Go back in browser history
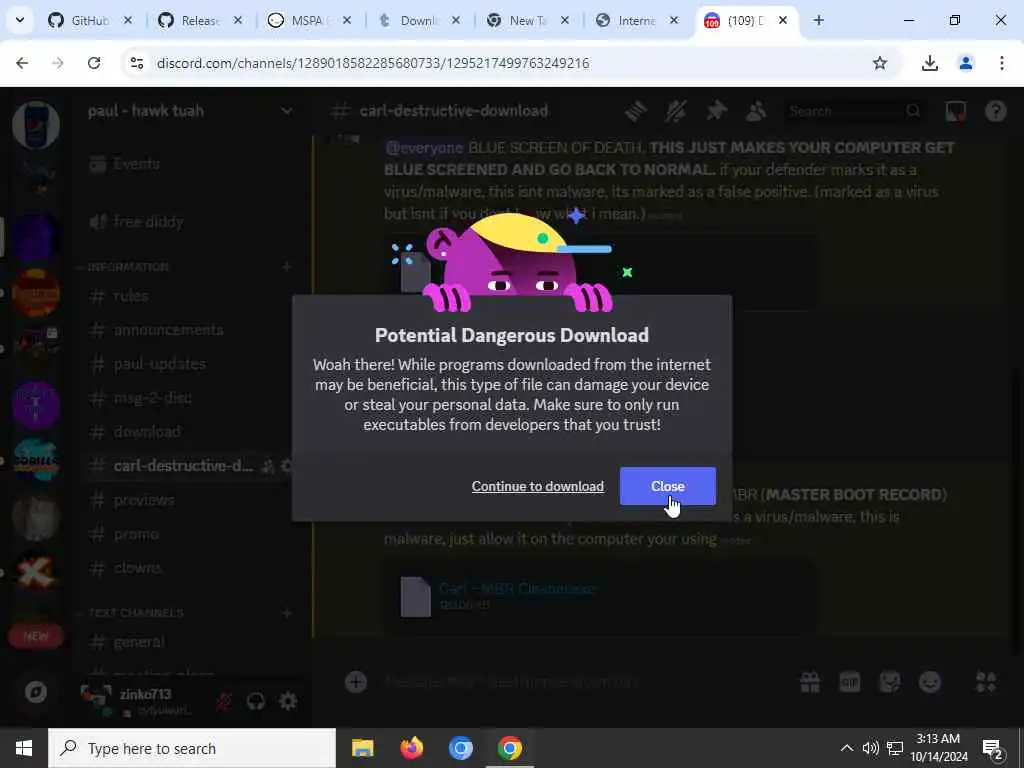Image resolution: width=1024 pixels, height=768 pixels. coord(22,63)
